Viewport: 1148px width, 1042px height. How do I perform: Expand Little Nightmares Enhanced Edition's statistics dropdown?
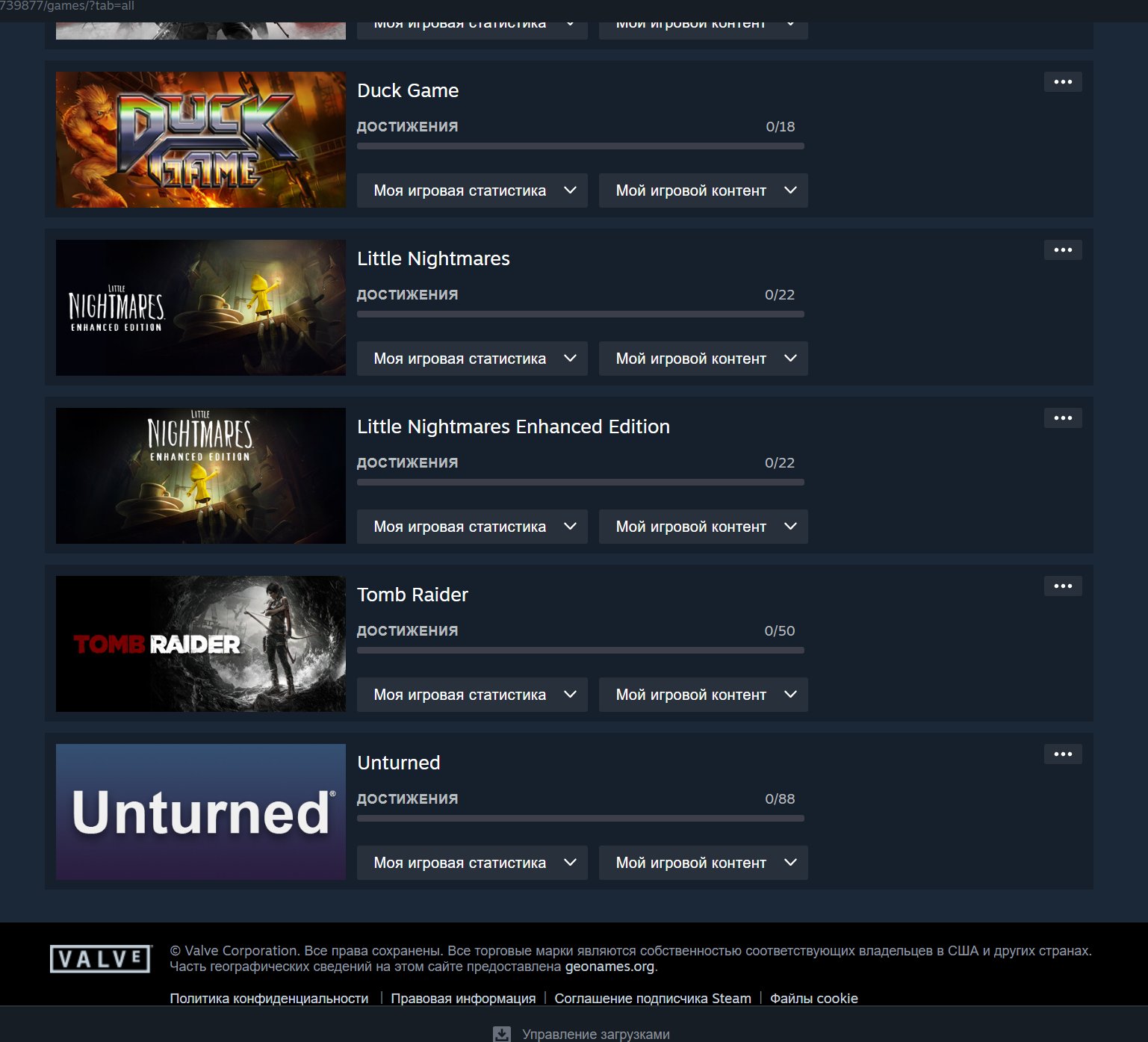pyautogui.click(x=472, y=527)
